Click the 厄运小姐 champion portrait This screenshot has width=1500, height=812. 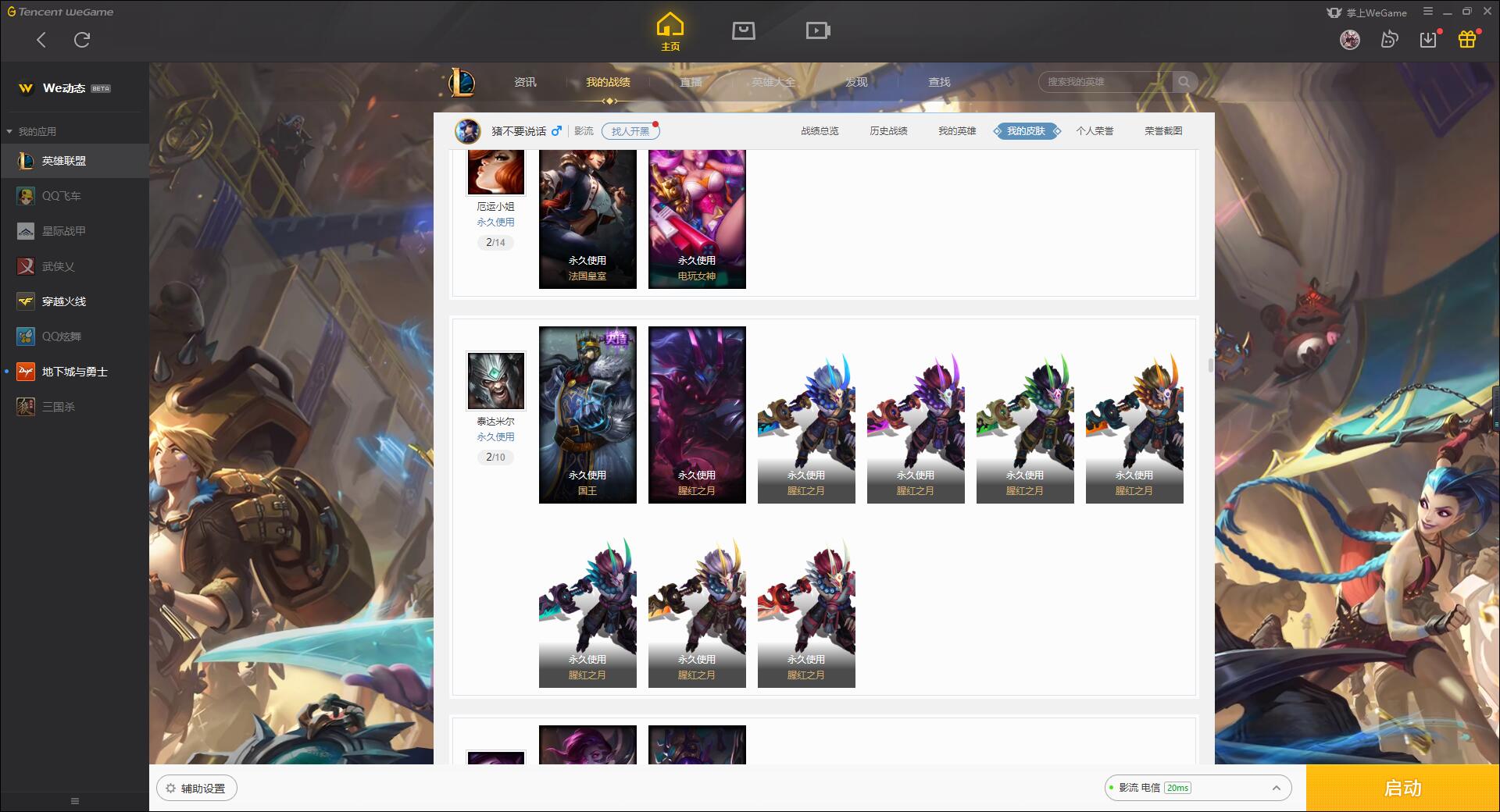coord(495,172)
